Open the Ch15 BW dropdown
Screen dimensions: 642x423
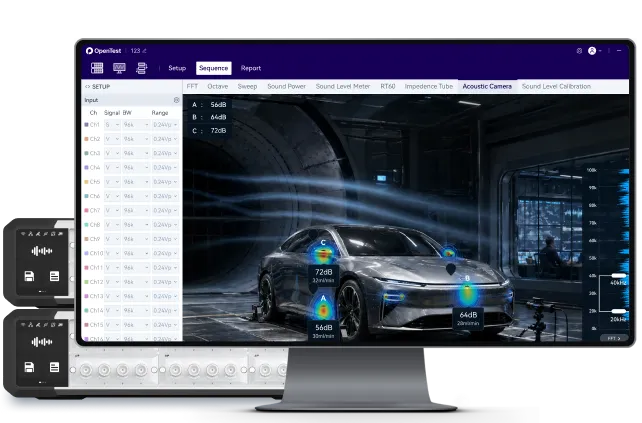tap(136, 325)
